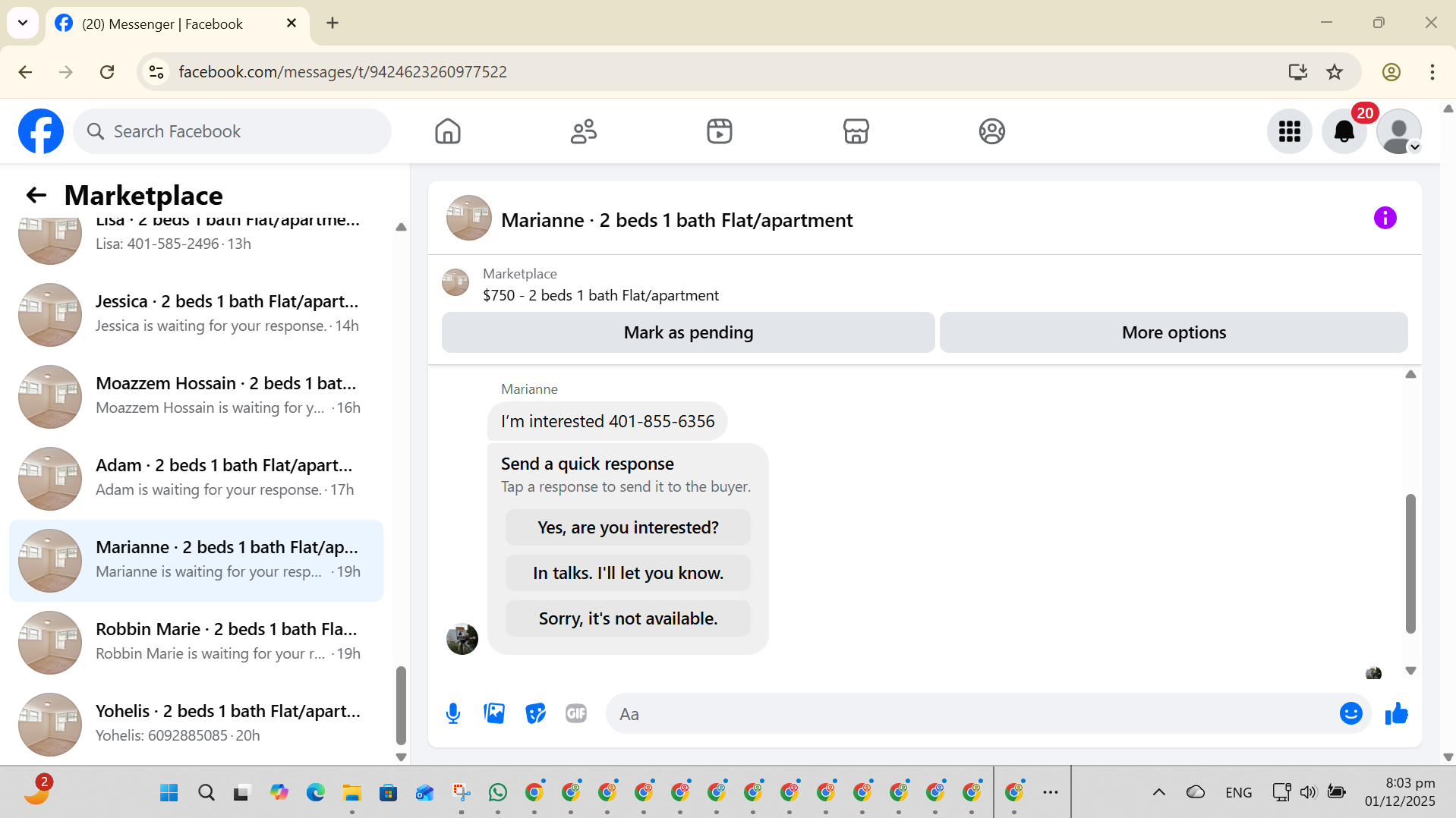
Task: Click the Facebook logo
Action: (41, 131)
